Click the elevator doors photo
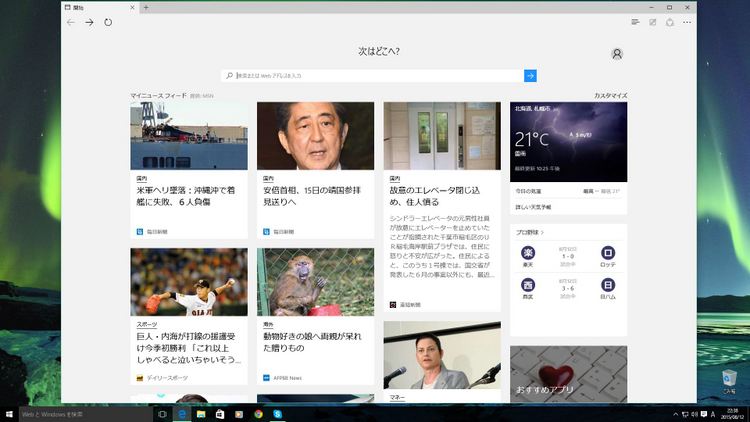Screen dimensions: 750x422 coord(442,136)
